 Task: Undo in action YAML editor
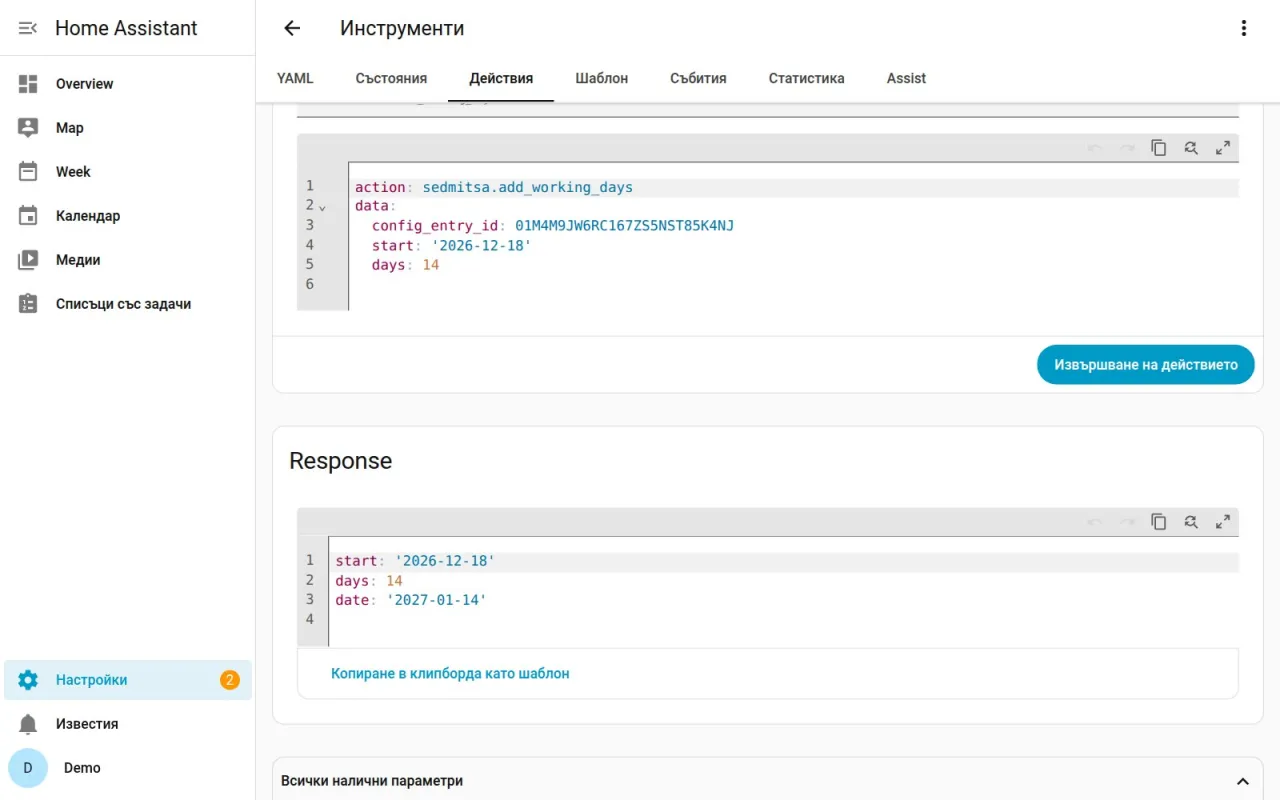(1095, 148)
